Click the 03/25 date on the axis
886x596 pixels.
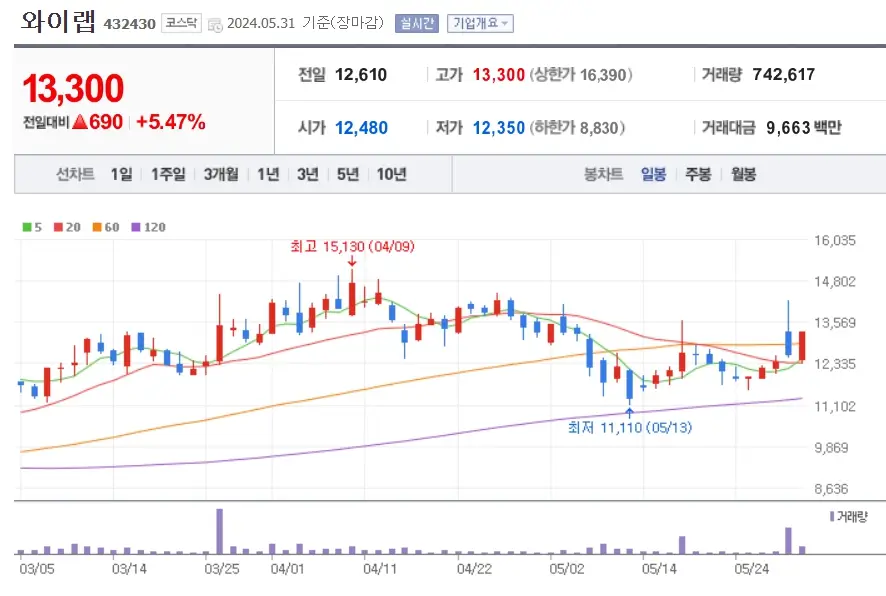[x=222, y=569]
